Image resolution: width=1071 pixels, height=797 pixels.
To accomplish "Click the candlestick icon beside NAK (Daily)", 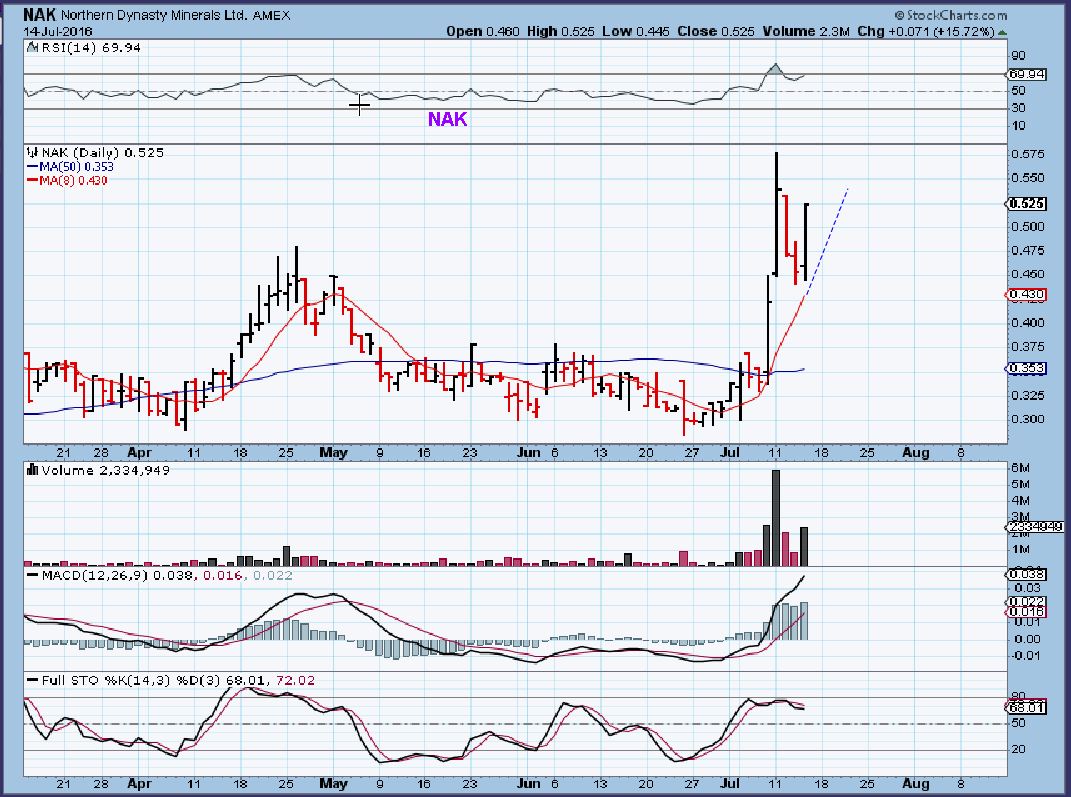I will coord(32,152).
